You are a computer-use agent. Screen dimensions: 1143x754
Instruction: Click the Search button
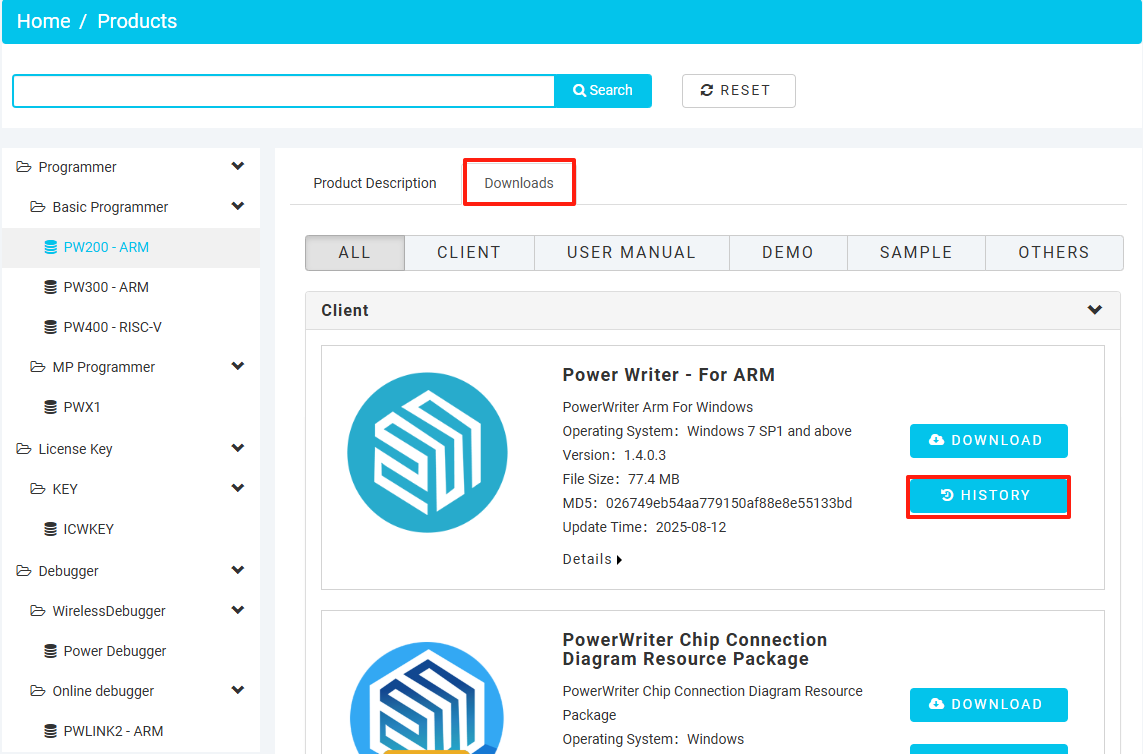603,90
